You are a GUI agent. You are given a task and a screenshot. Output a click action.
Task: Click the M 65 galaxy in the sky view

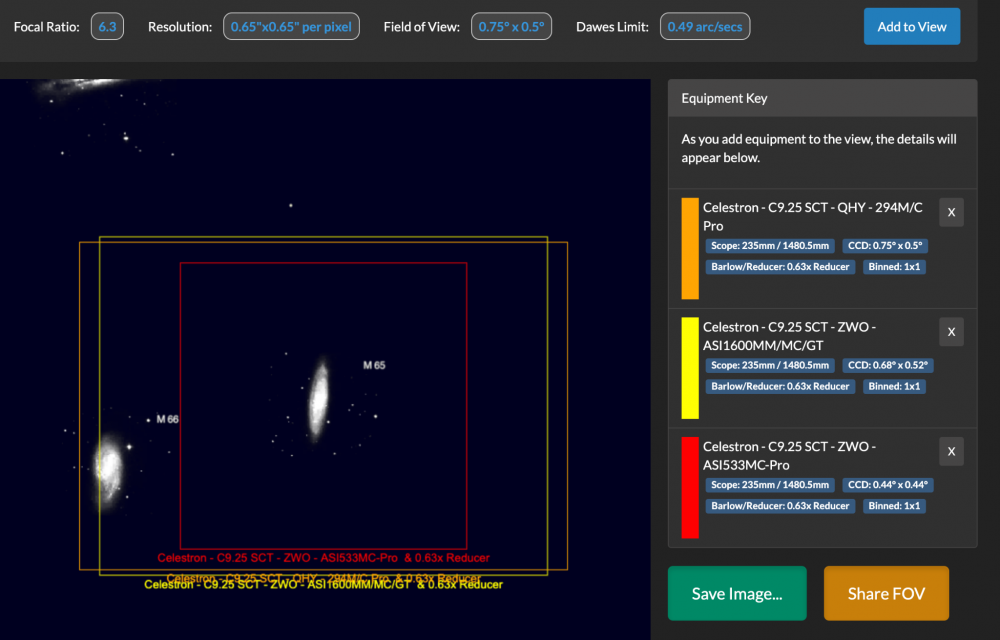(318, 400)
